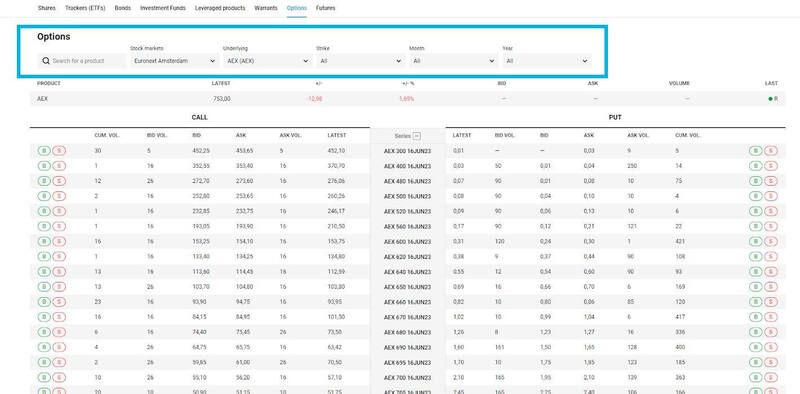Image resolution: width=800 pixels, height=394 pixels.
Task: Switch to the Bonds tab
Action: click(123, 8)
